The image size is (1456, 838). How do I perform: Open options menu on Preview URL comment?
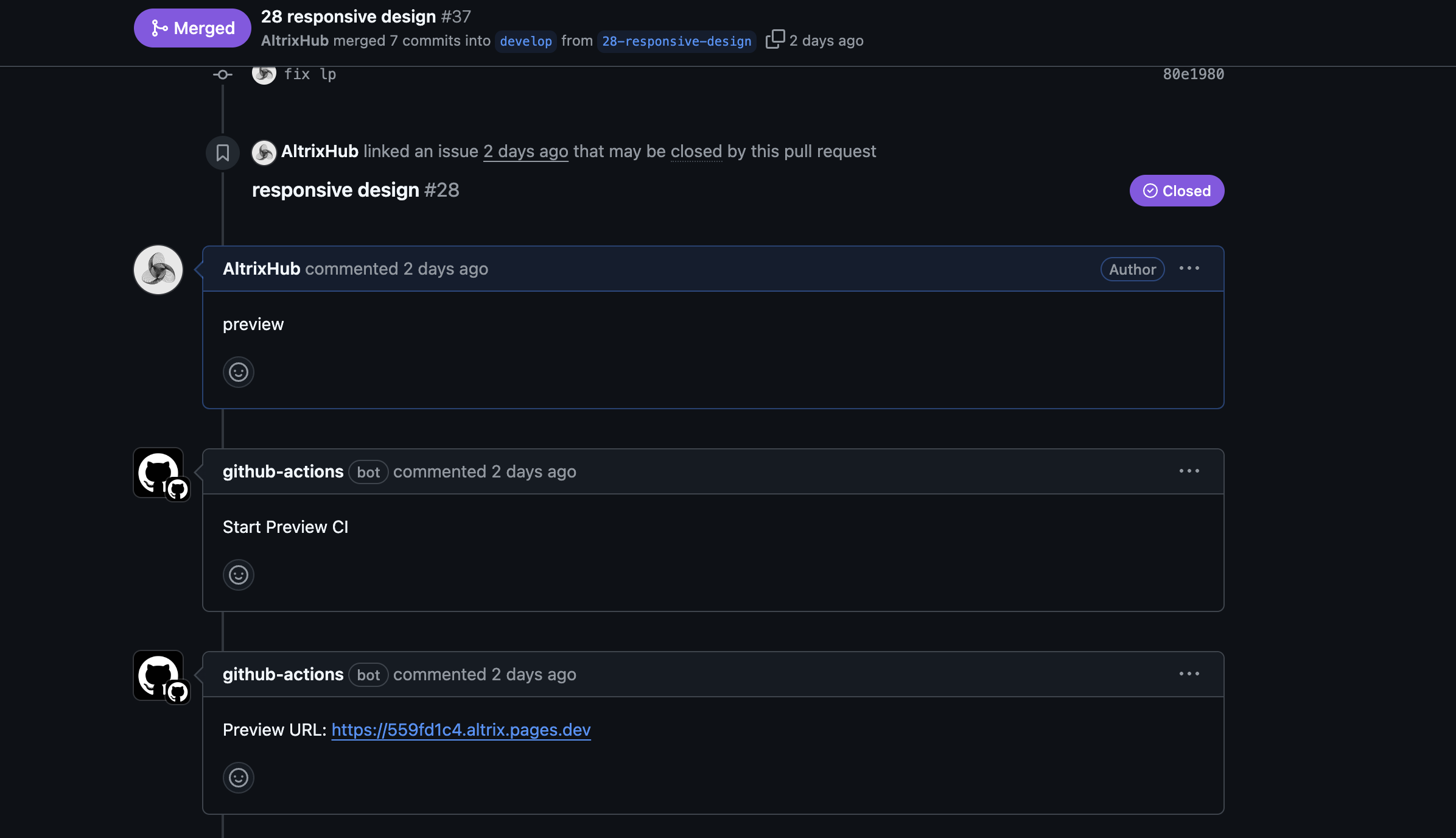[1189, 674]
